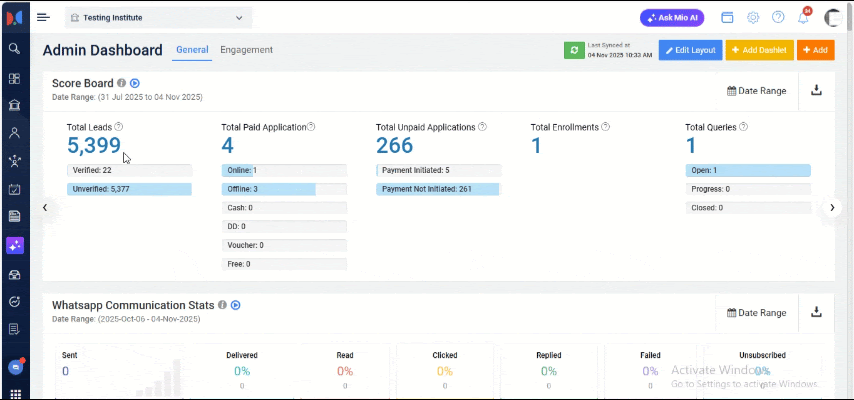
Task: Click the settings gear in the top bar
Action: tap(753, 18)
